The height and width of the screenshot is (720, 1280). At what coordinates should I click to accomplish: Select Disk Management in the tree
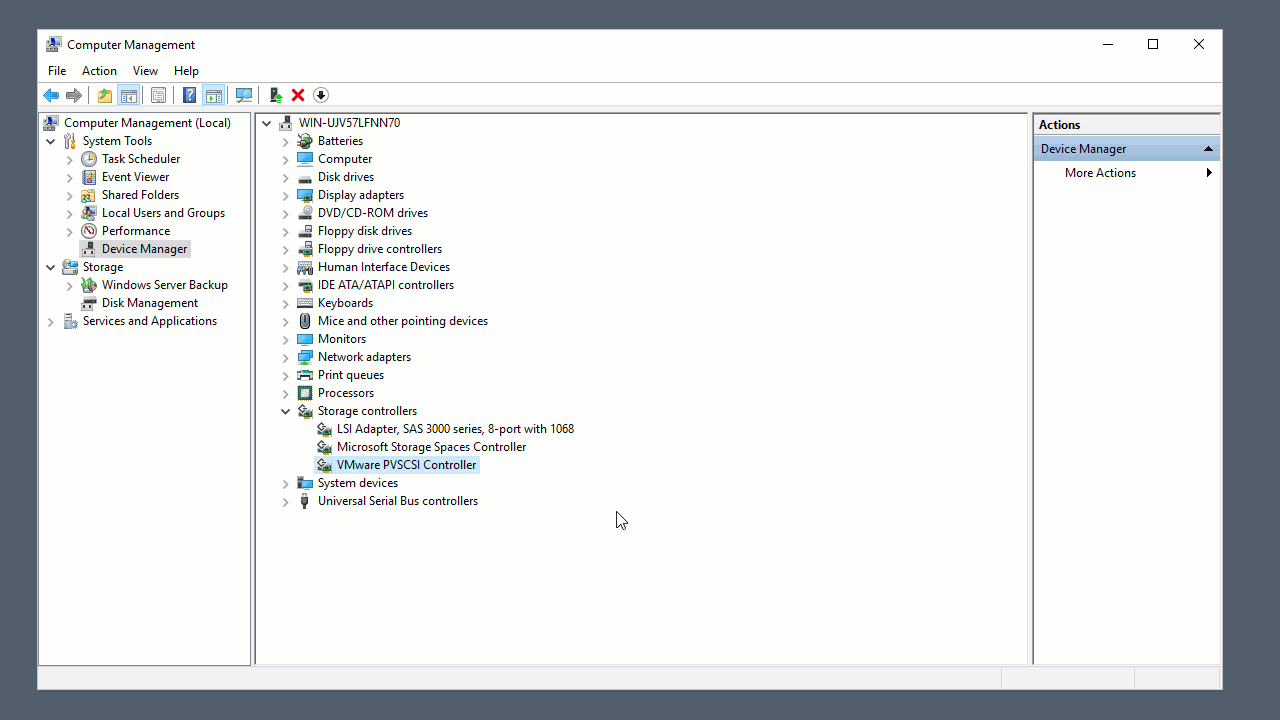click(x=149, y=303)
